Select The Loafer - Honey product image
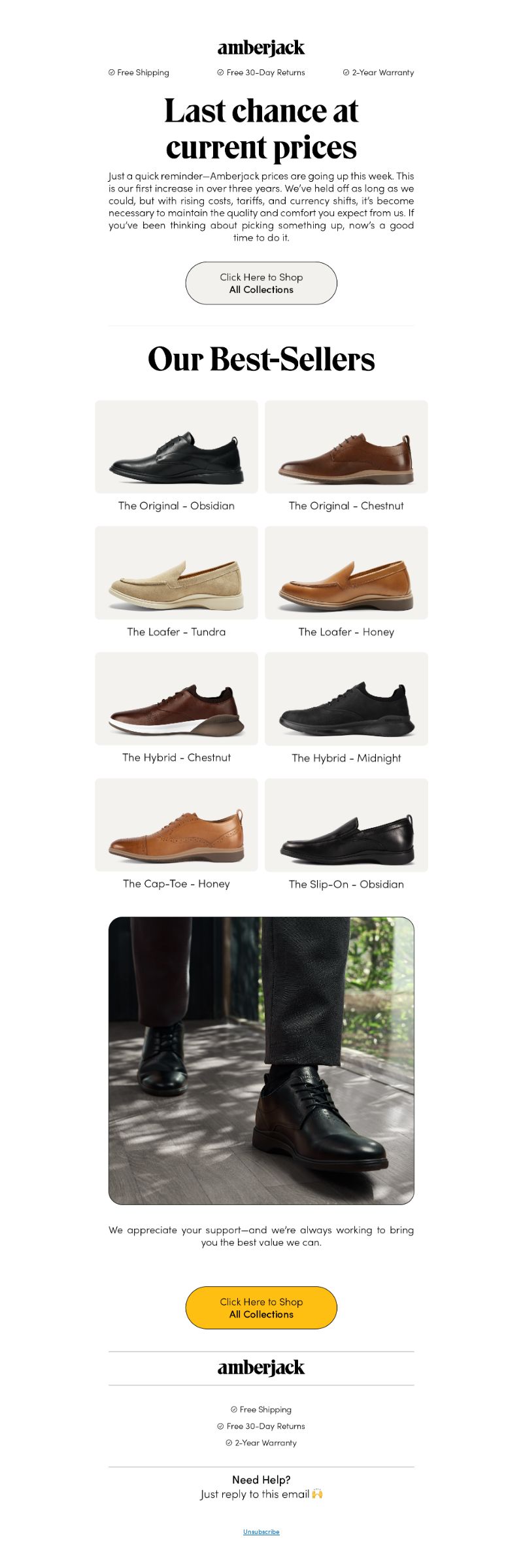Viewport: 523px width, 1568px height. point(346,573)
